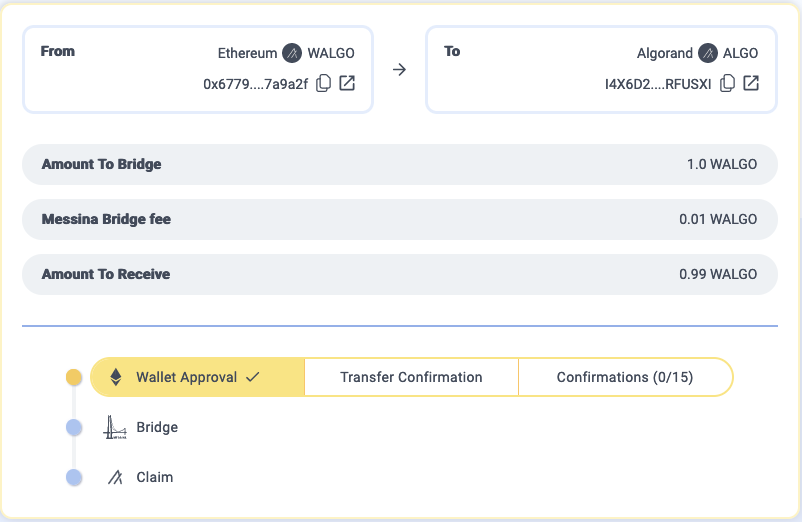This screenshot has height=522, width=802.
Task: Click the 1.0 WALGO amount value
Action: point(722,164)
